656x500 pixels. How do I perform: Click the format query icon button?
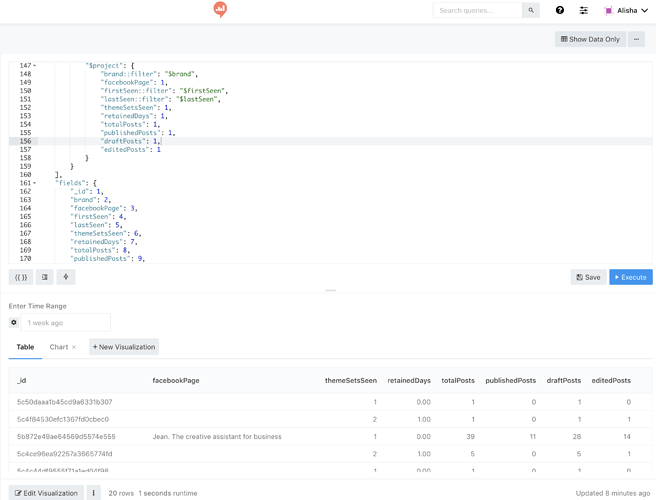point(45,277)
